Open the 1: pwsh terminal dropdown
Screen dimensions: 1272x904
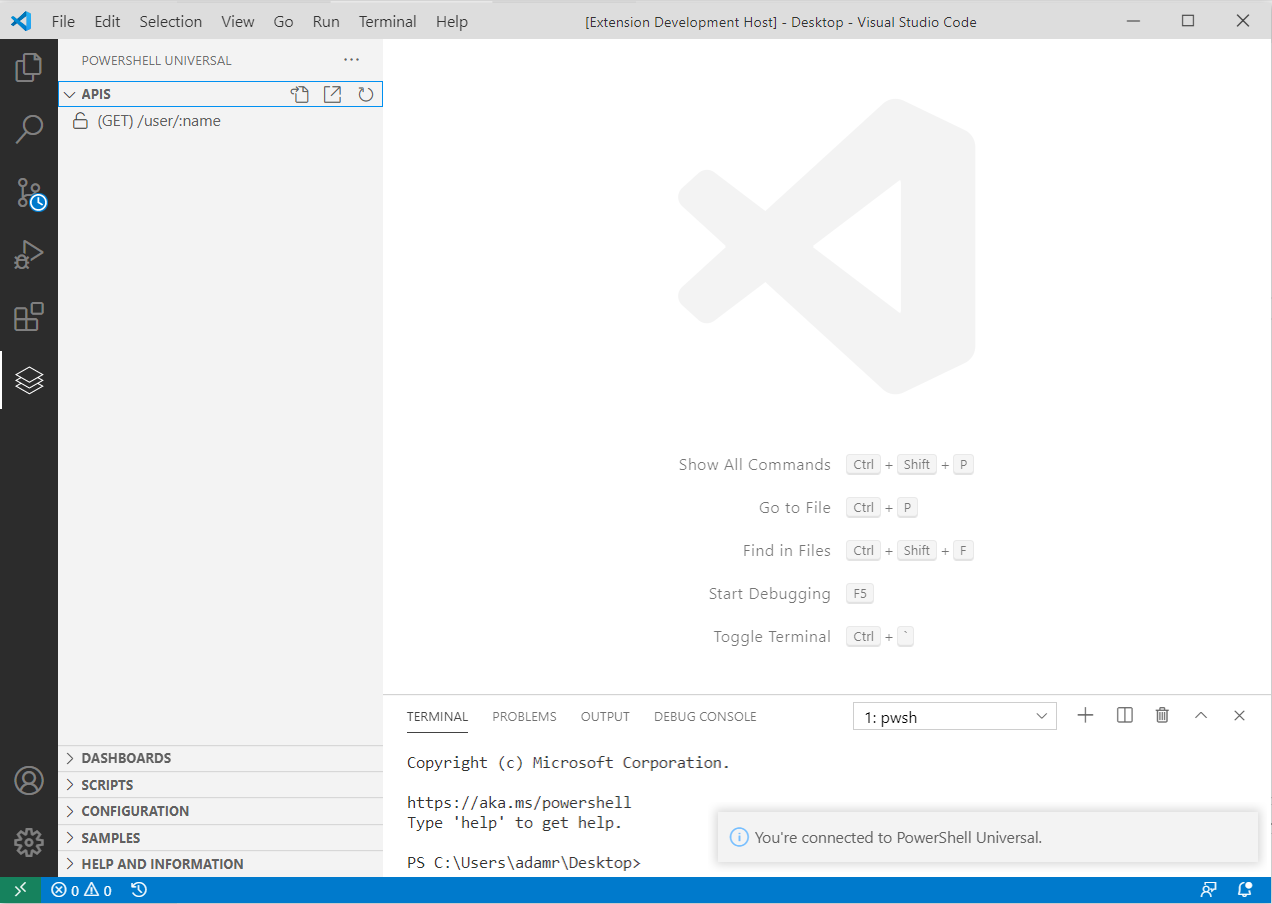pos(954,716)
